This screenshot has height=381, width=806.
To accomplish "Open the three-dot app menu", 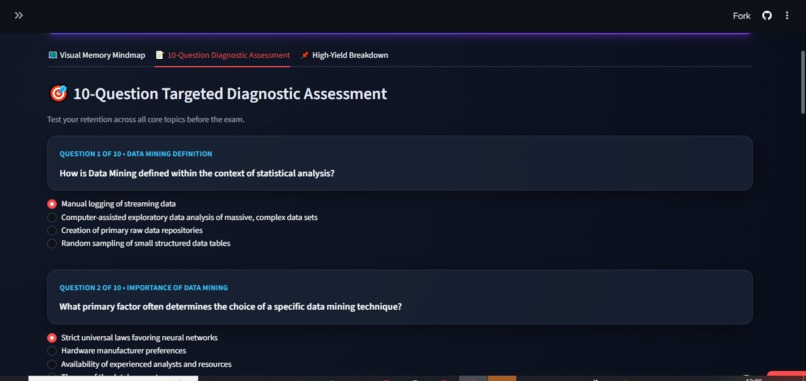I will [787, 16].
